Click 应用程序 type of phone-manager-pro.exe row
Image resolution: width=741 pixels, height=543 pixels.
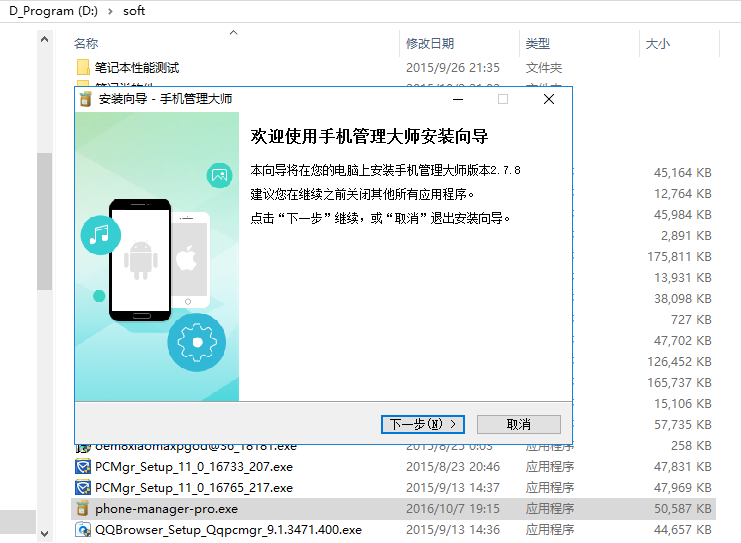pyautogui.click(x=550, y=509)
